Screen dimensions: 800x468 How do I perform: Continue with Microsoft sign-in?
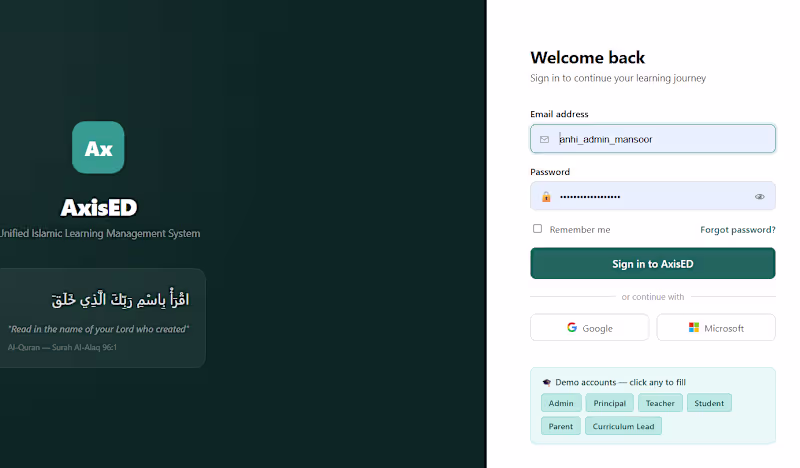(716, 328)
